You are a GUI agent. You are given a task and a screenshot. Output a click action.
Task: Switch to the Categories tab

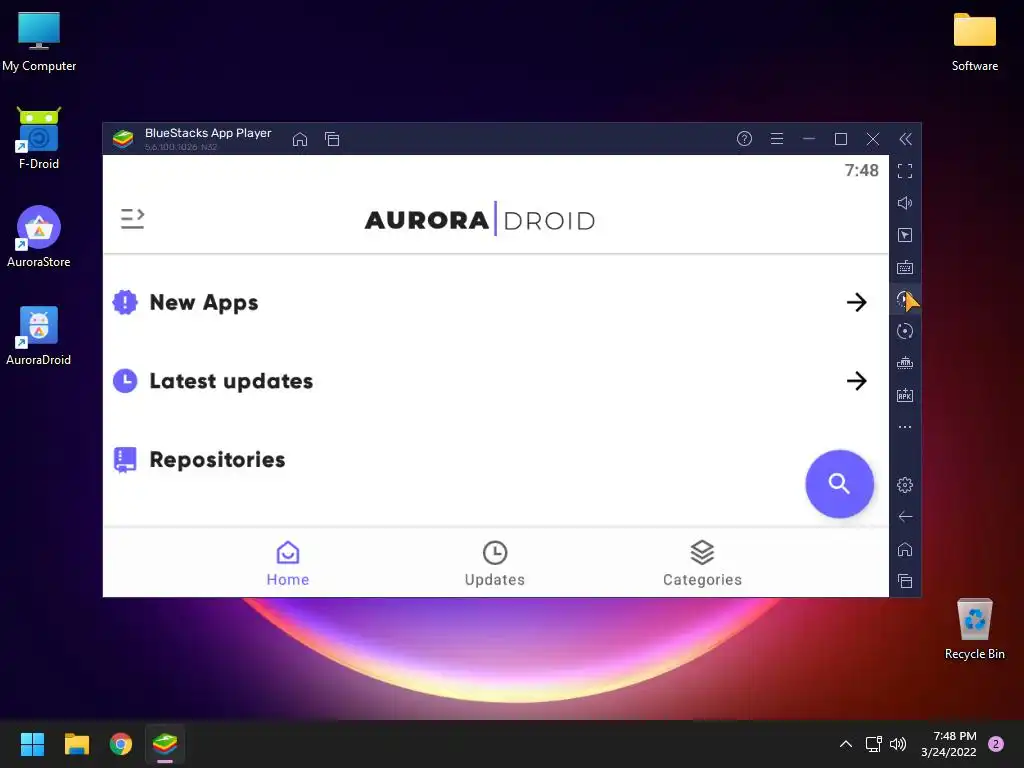[x=702, y=564]
